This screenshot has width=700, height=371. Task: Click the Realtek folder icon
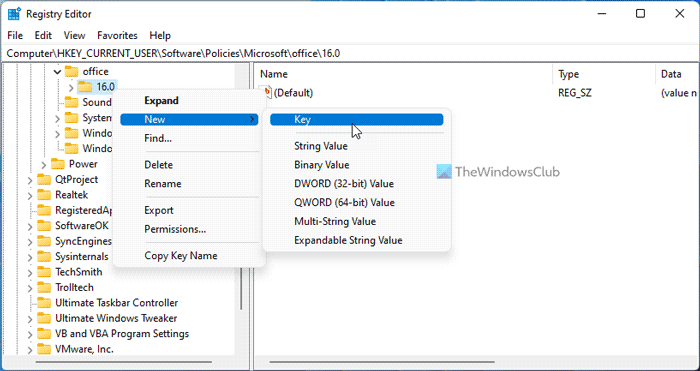pos(44,195)
